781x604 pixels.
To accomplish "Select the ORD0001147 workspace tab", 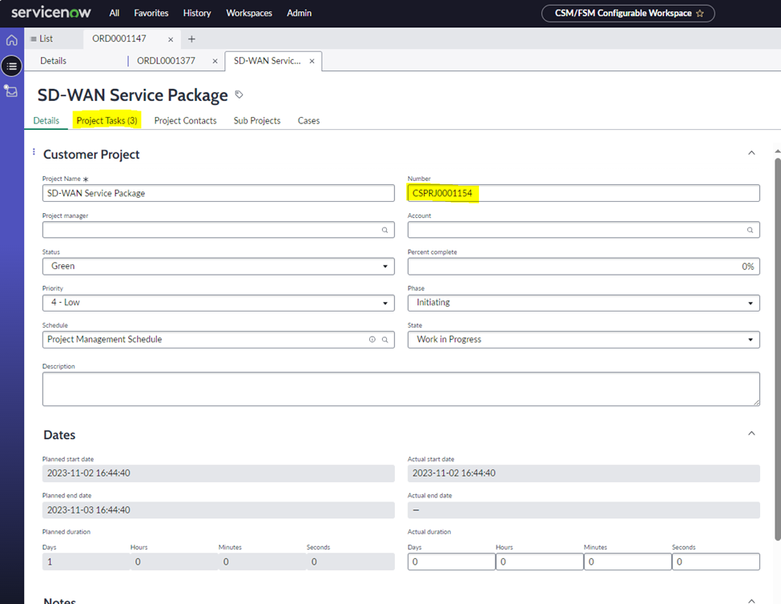I will point(119,39).
